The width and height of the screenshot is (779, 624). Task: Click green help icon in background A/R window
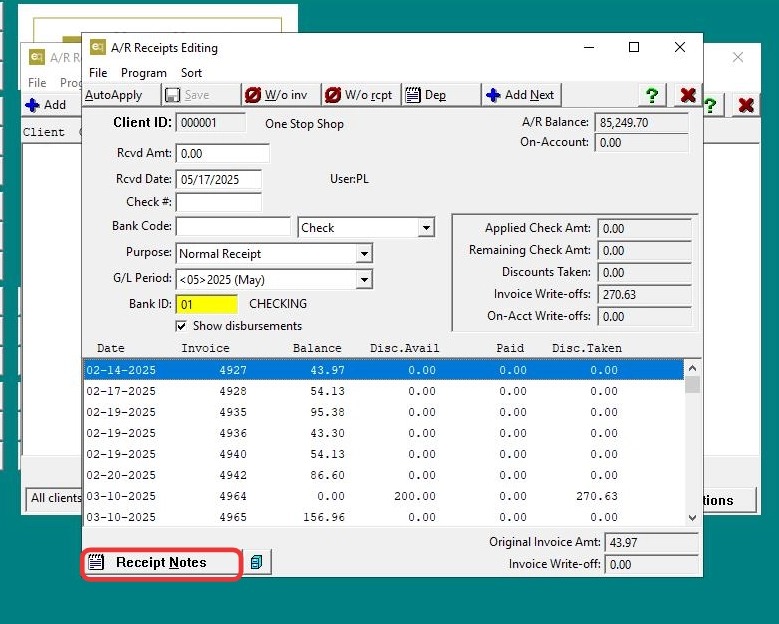point(710,105)
